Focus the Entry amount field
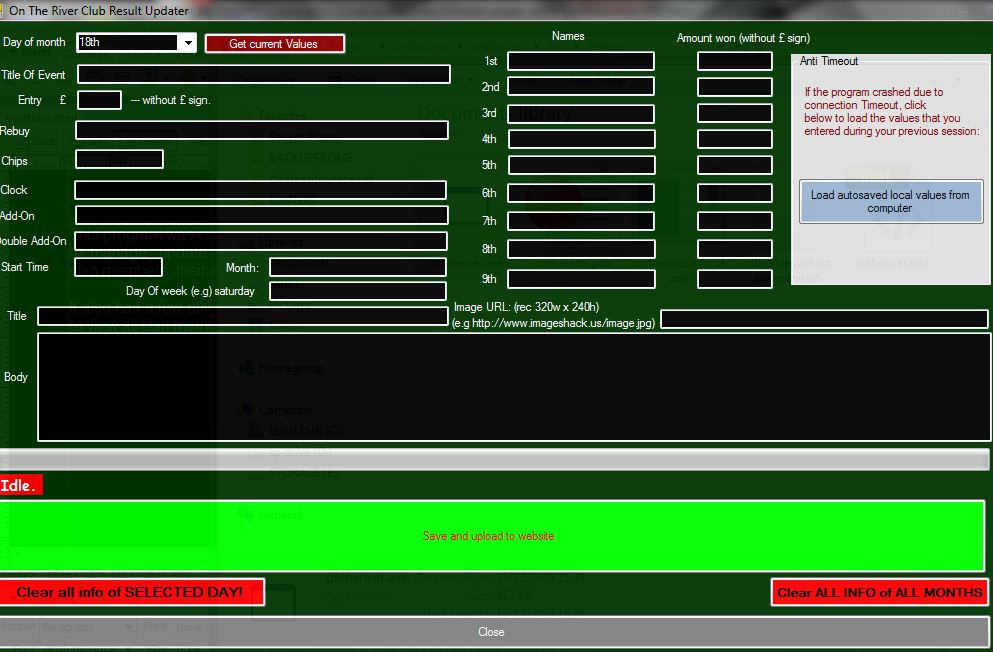Screen dimensions: 993x652 pyautogui.click(x=99, y=100)
